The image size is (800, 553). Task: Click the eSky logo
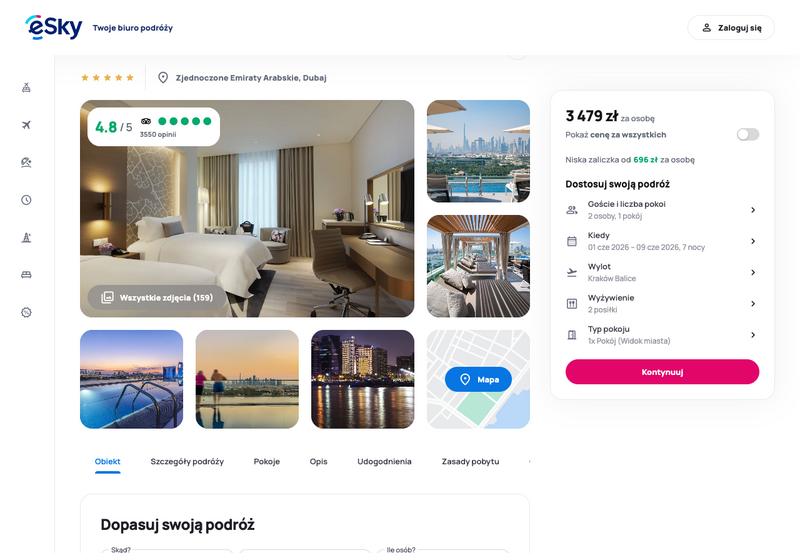tap(54, 27)
